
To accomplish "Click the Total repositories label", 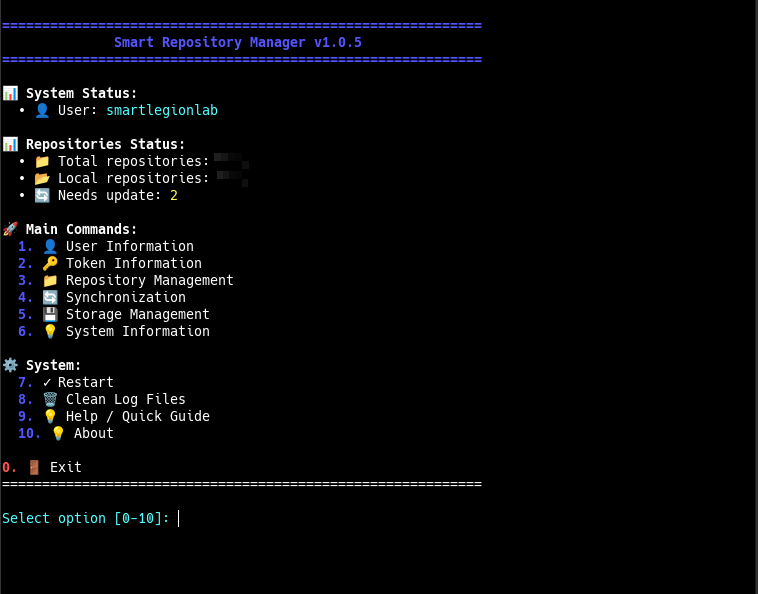I will (x=133, y=161).
